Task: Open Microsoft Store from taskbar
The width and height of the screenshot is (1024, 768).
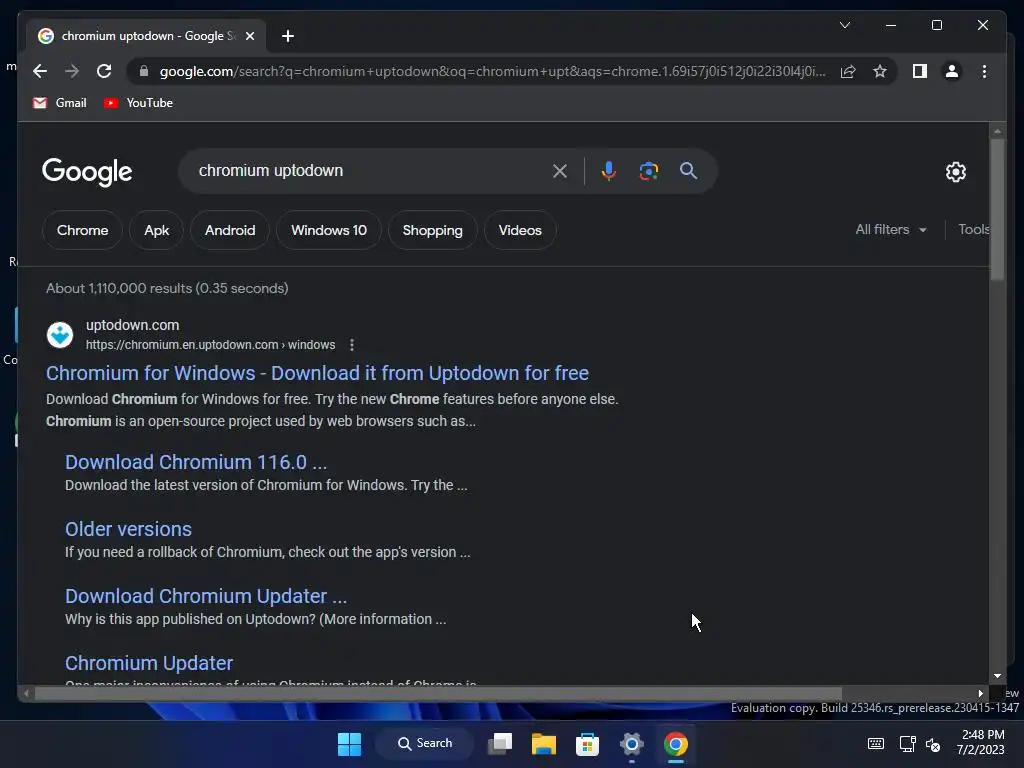Action: click(x=587, y=744)
